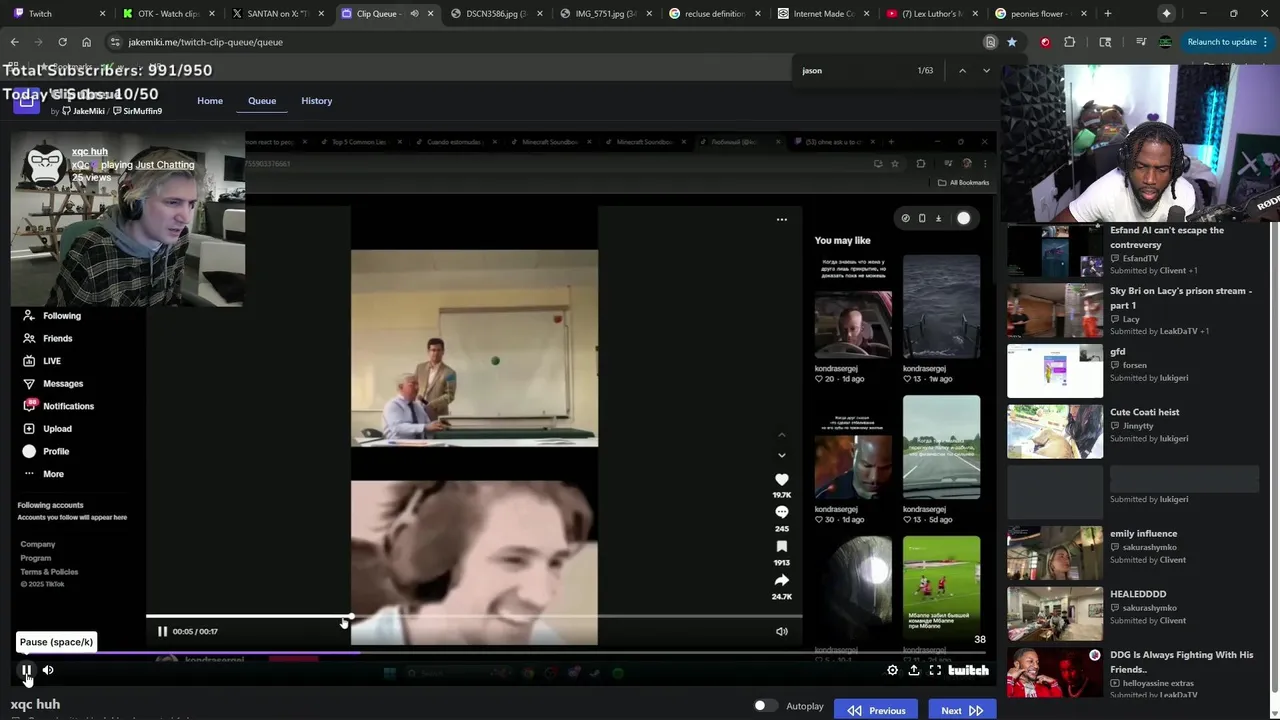Open Notifications in TikTok sidebar

(58, 406)
